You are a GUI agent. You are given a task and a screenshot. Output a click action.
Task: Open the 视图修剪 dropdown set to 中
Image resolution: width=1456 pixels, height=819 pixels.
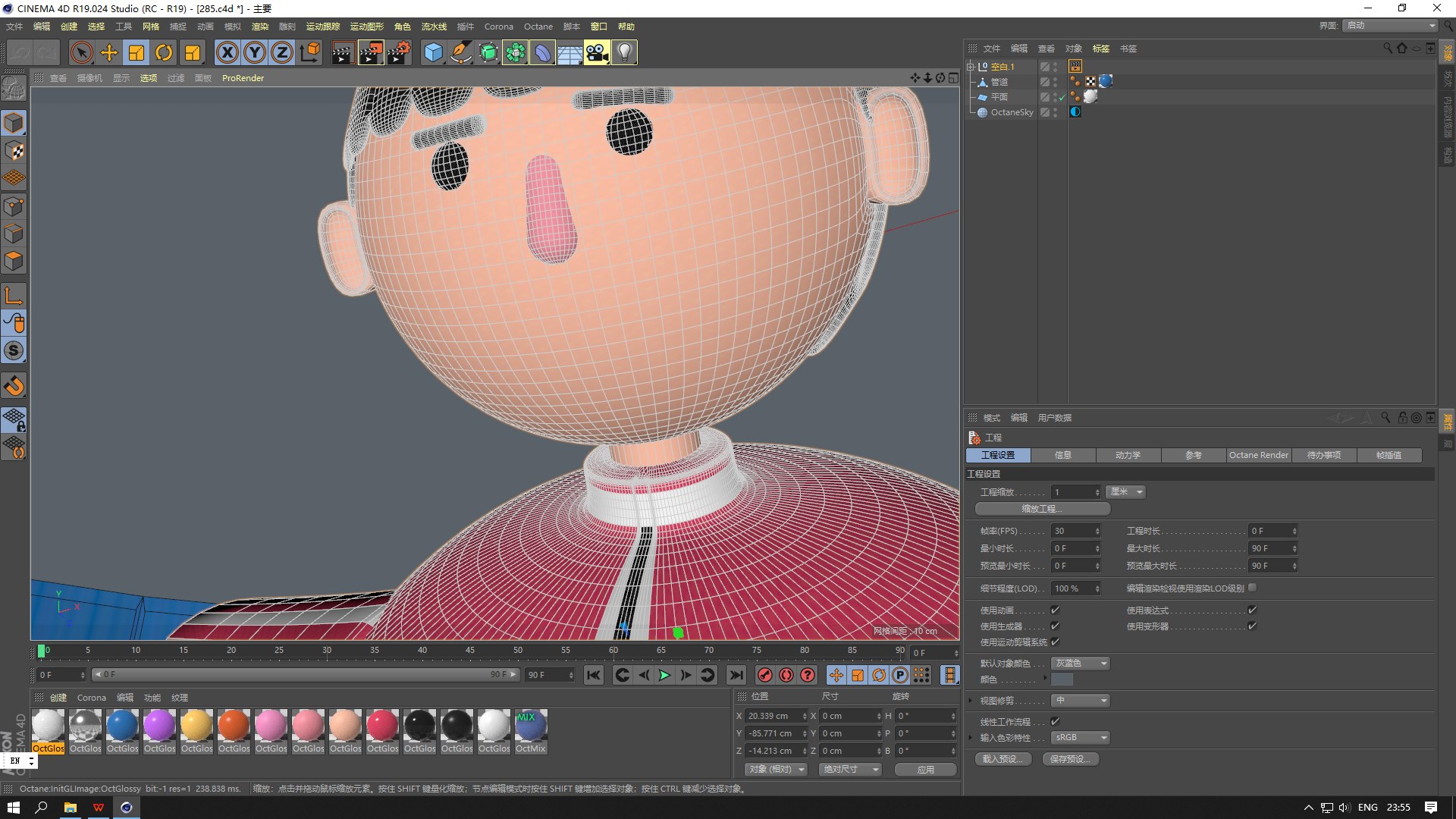click(x=1080, y=700)
